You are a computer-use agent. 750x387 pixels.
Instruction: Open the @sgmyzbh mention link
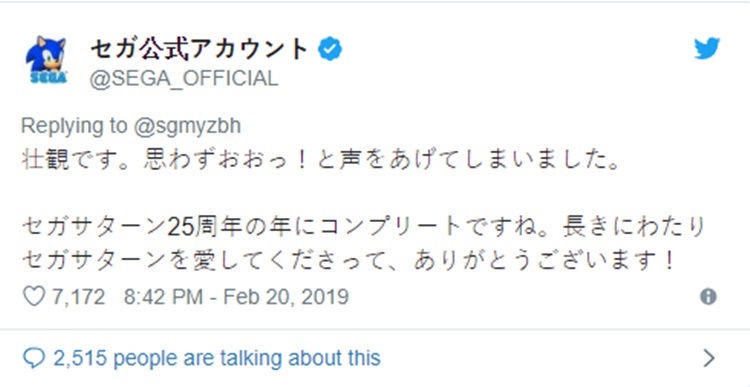point(187,126)
